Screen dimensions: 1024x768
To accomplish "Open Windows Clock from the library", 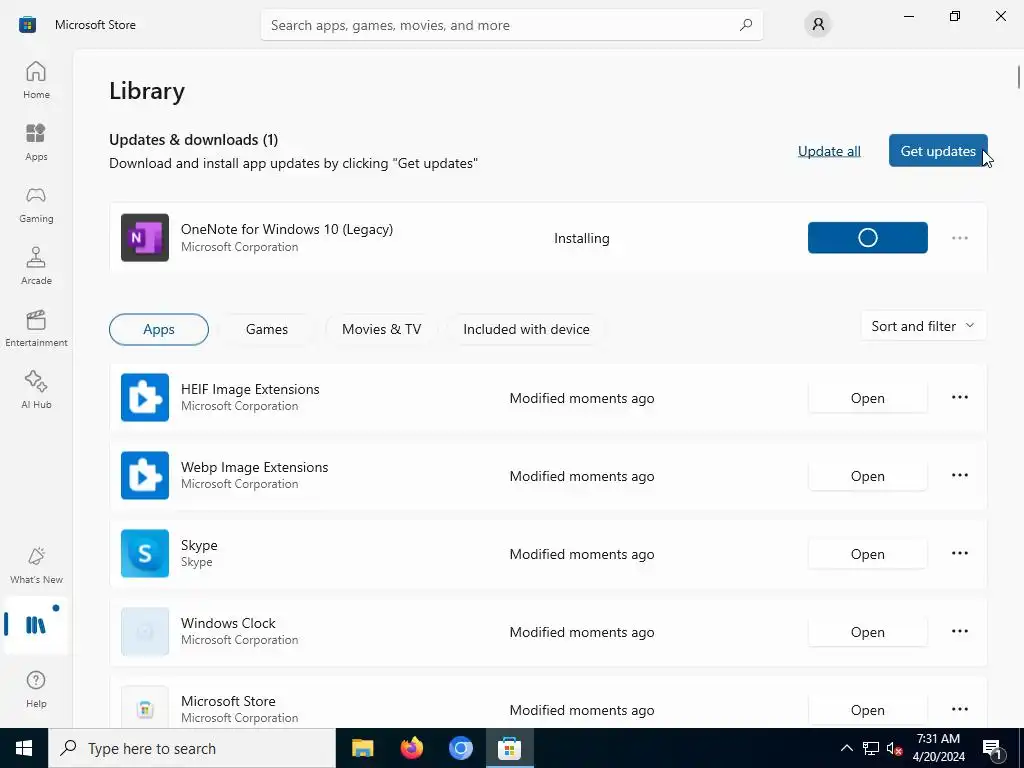I will pos(867,632).
